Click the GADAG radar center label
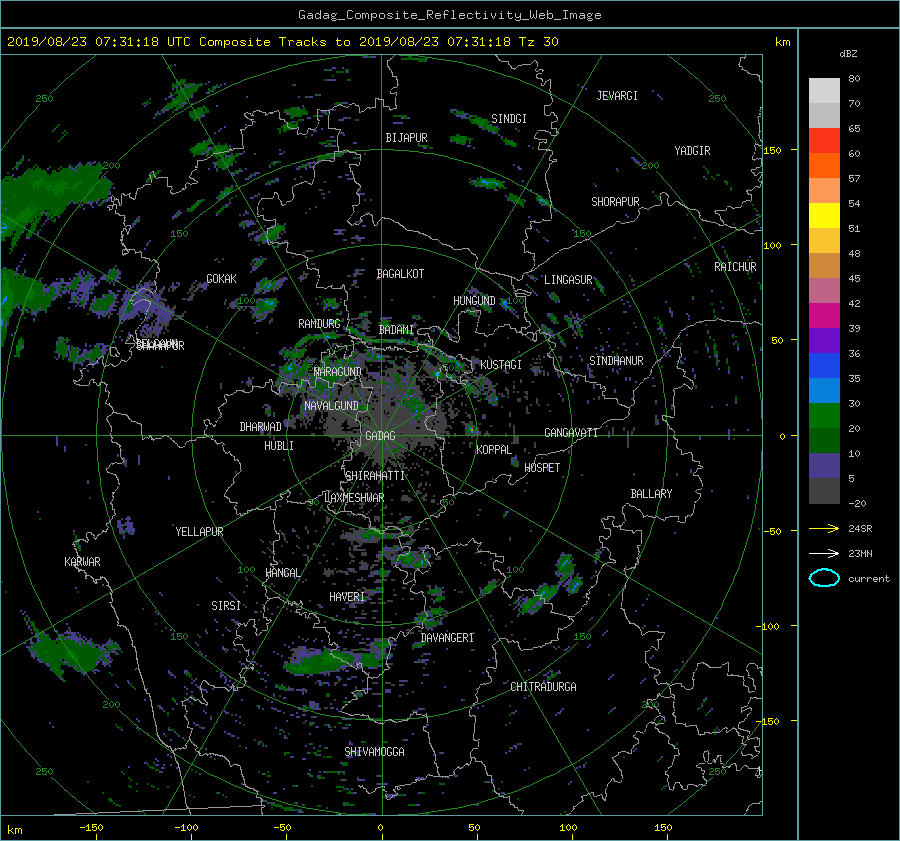900x841 pixels. (381, 436)
